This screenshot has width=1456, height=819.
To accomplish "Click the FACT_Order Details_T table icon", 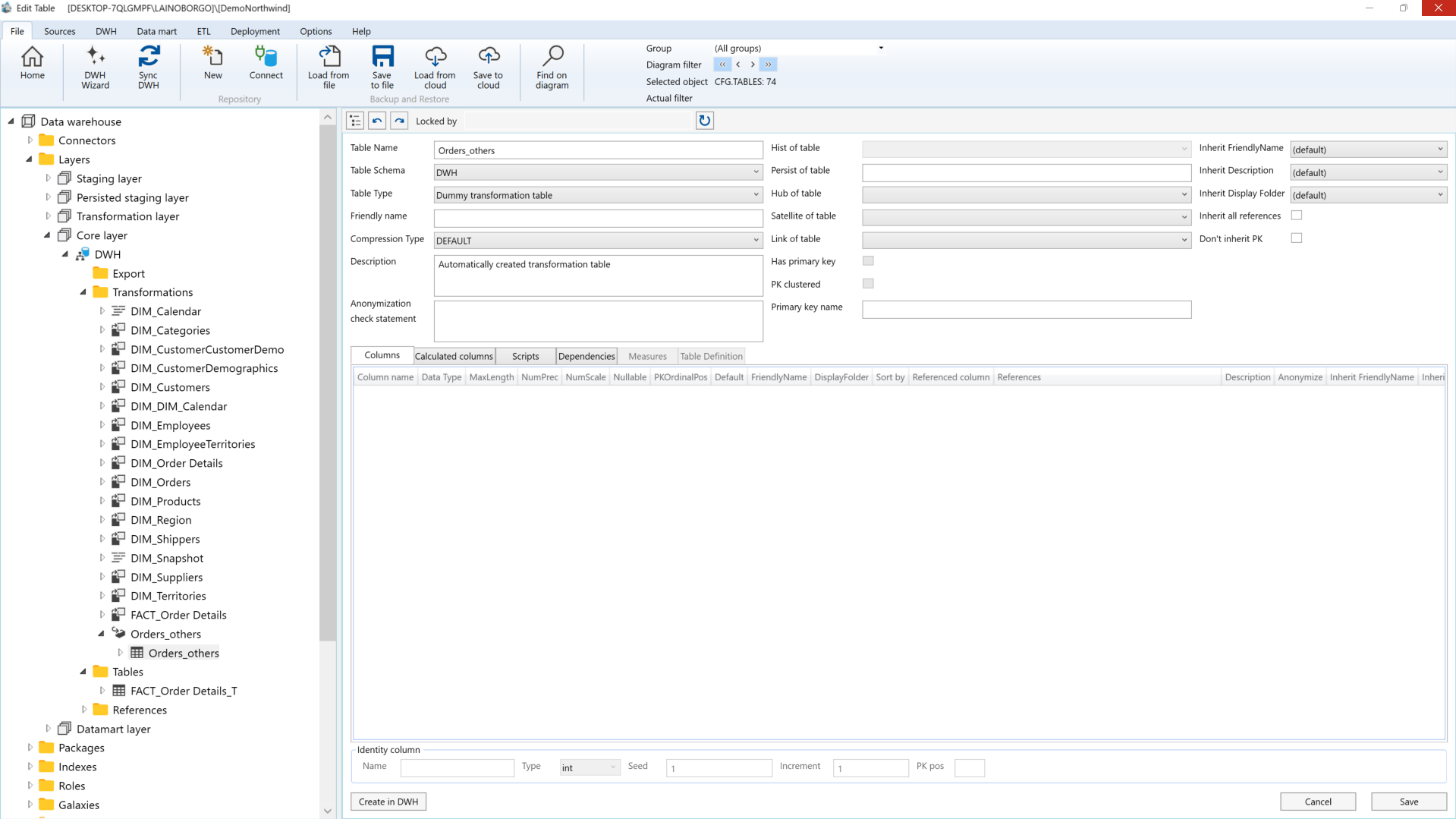I will (119, 691).
